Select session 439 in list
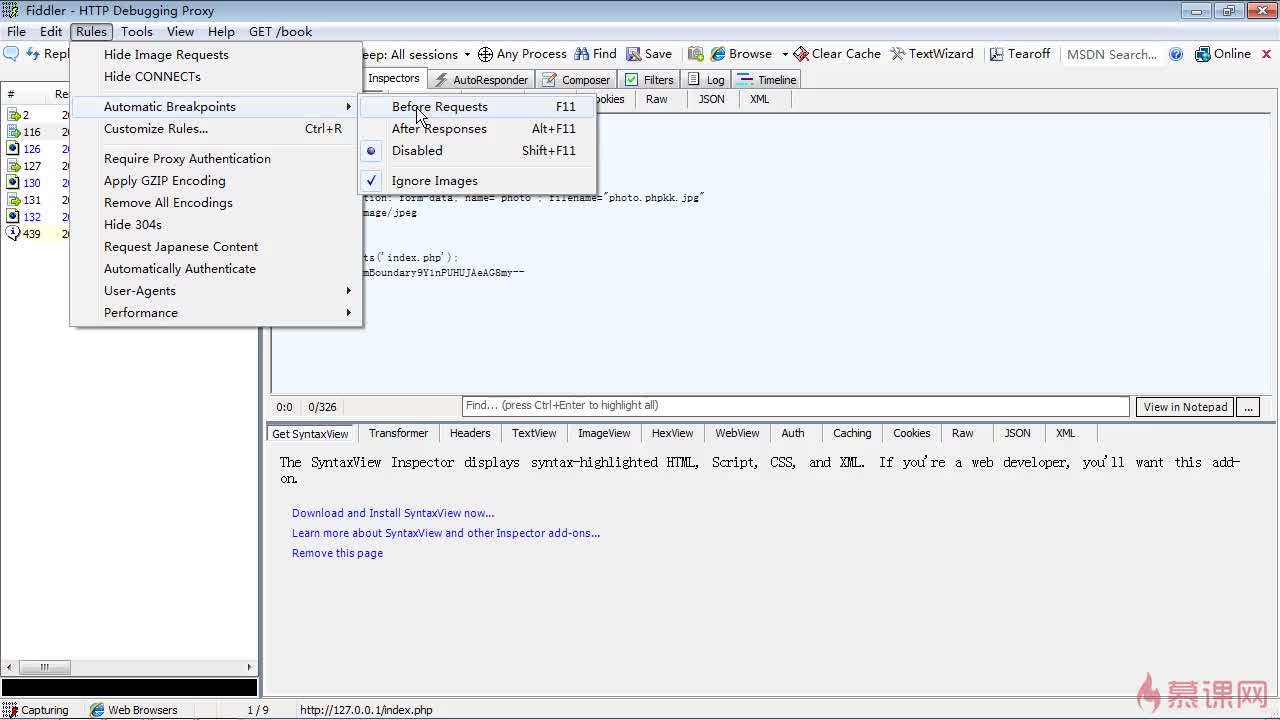 coord(35,234)
